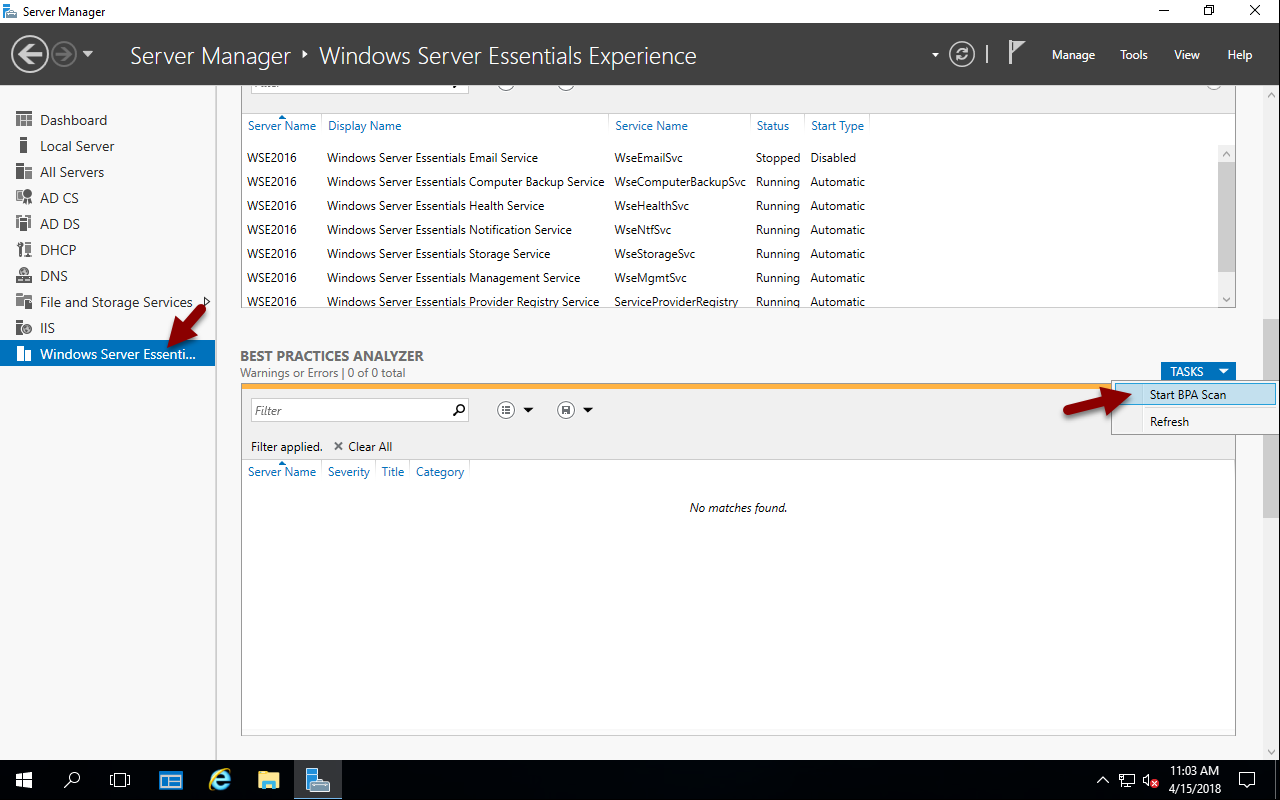This screenshot has height=800, width=1280.
Task: Sort services by Service Name column
Action: point(651,126)
